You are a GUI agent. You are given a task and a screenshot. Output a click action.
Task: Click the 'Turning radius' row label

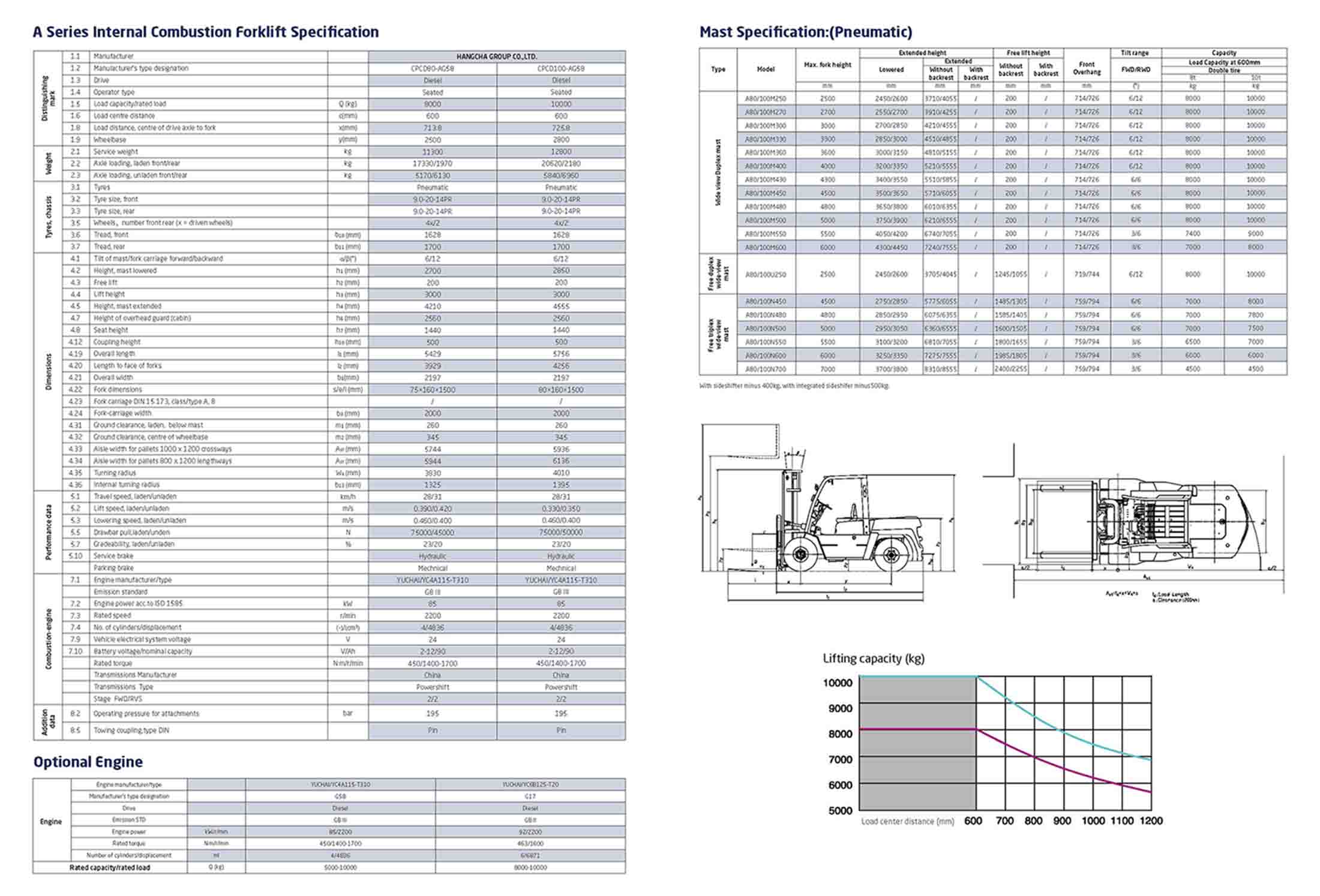(x=115, y=473)
